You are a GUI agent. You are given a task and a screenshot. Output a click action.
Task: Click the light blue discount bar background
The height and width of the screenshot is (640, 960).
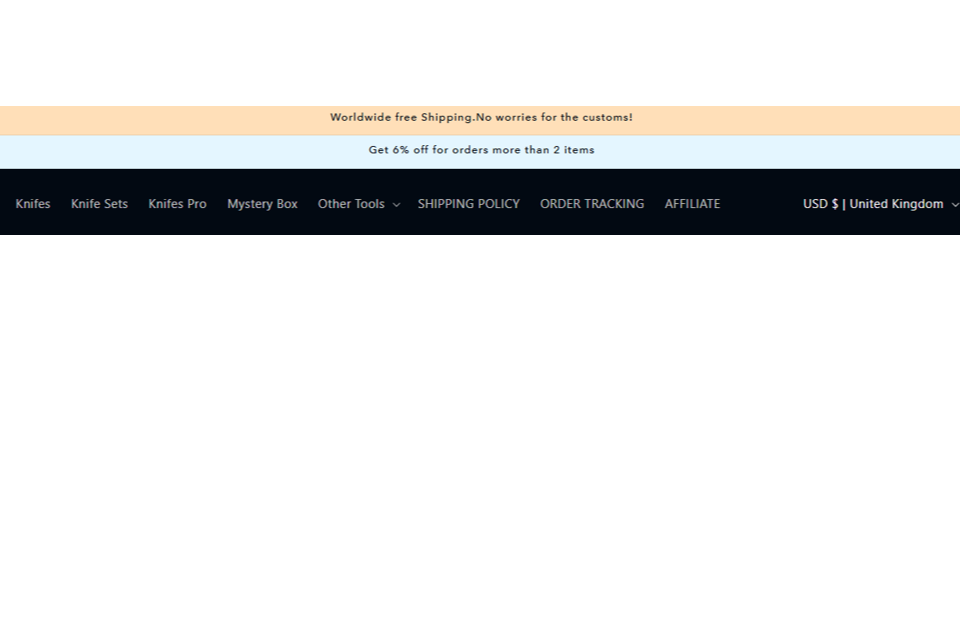pos(150,152)
